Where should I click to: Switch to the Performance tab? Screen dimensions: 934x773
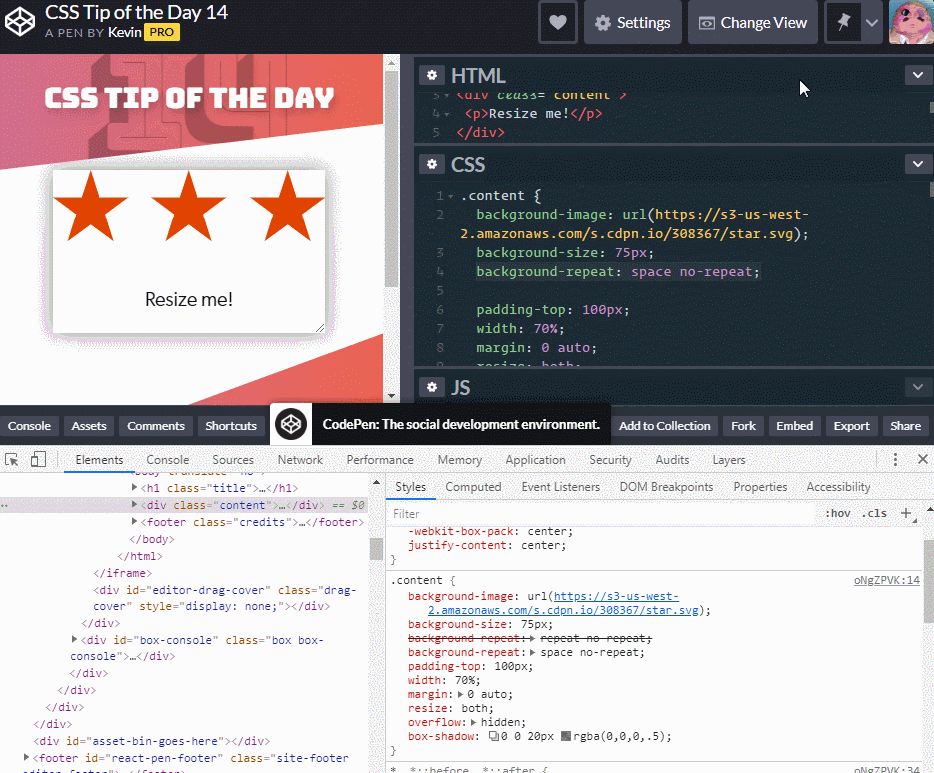point(380,460)
